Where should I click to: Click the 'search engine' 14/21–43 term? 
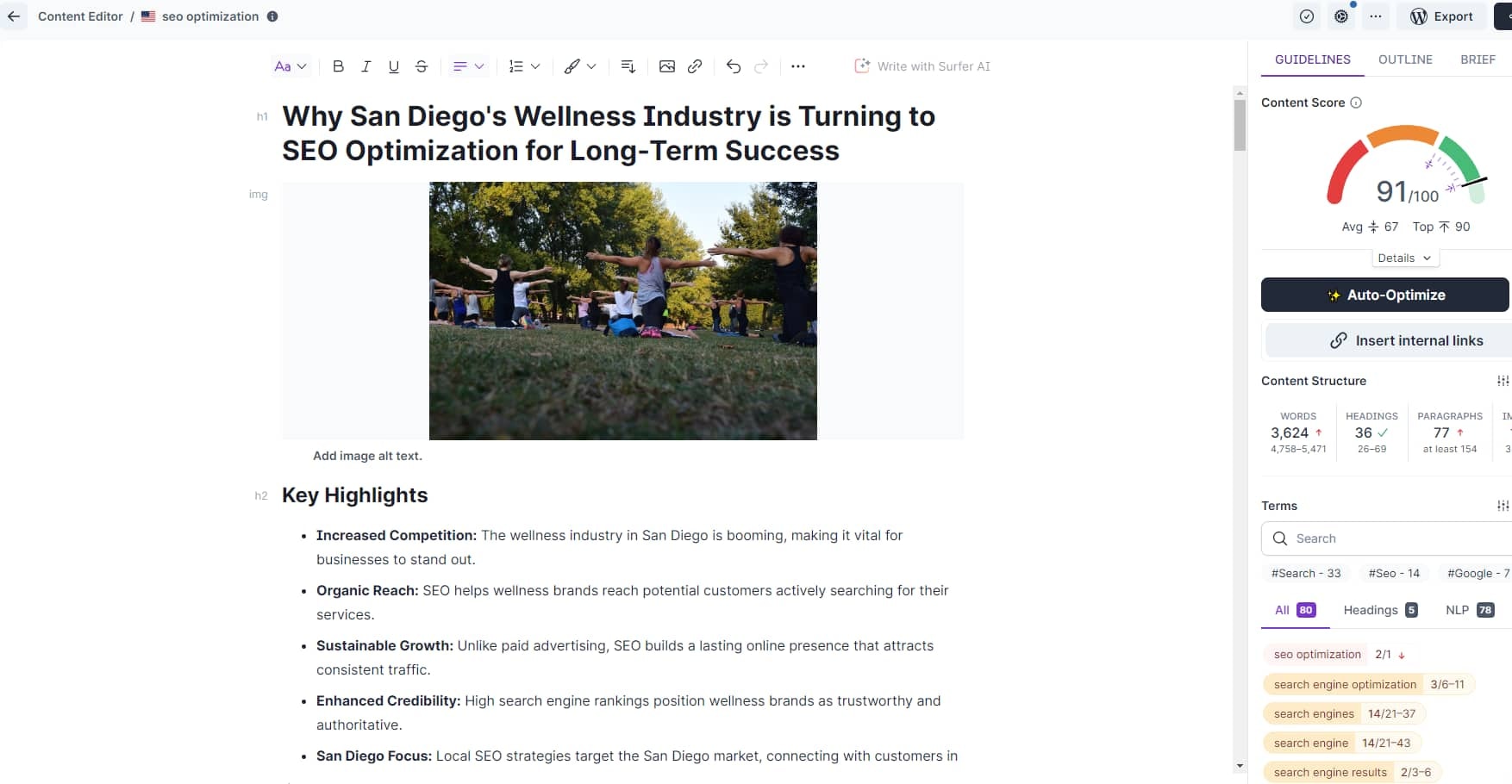(x=1341, y=744)
